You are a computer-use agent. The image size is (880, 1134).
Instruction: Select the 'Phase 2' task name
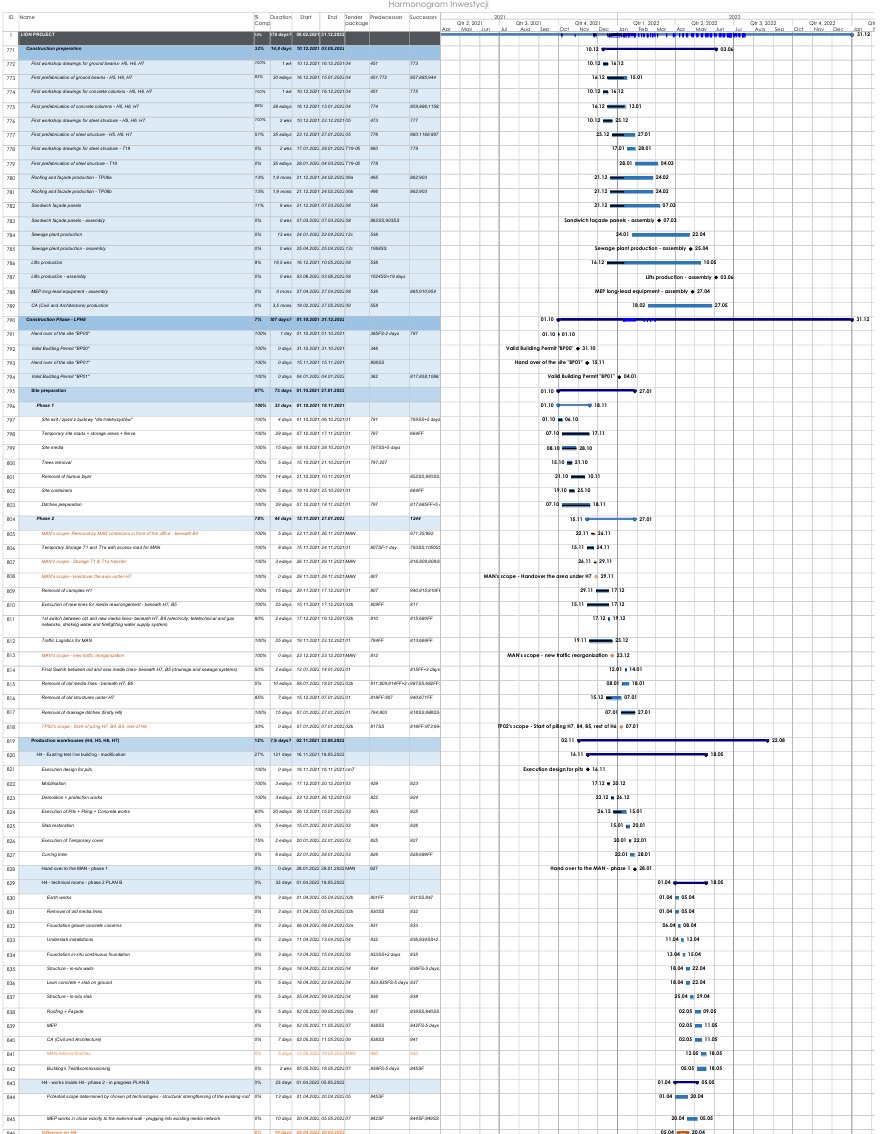[x=45, y=519]
